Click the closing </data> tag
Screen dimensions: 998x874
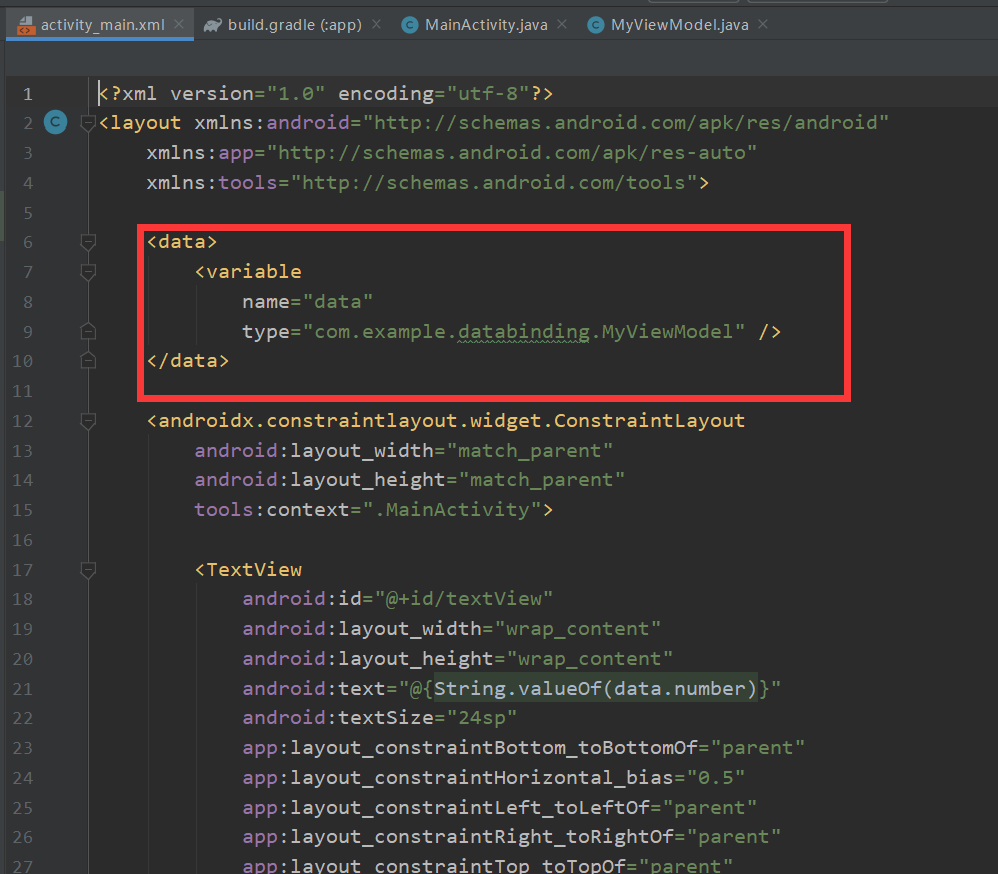188,361
